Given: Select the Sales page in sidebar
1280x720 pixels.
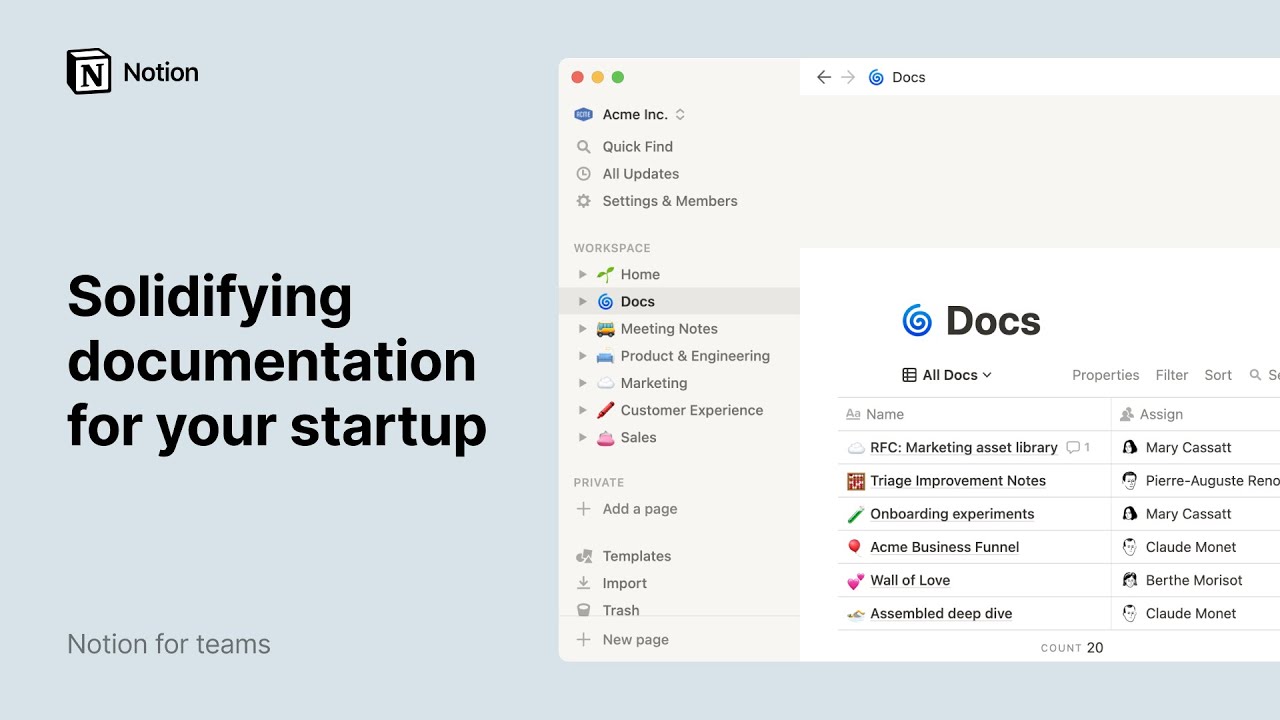Looking at the screenshot, I should point(638,437).
